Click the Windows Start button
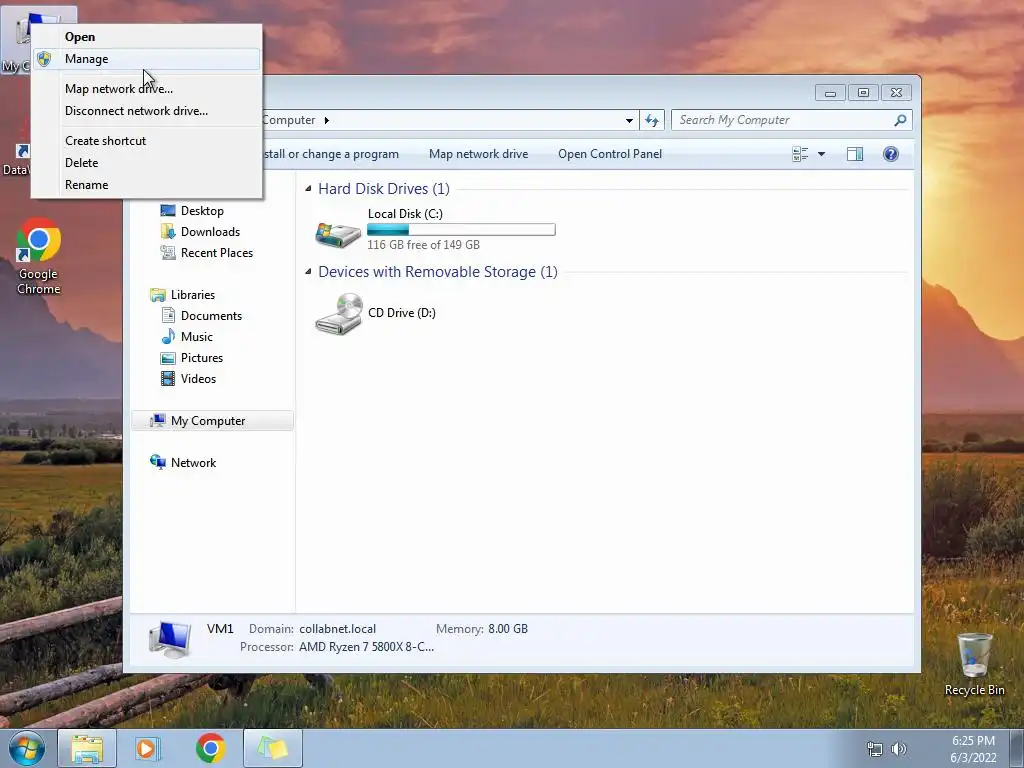 click(27, 748)
